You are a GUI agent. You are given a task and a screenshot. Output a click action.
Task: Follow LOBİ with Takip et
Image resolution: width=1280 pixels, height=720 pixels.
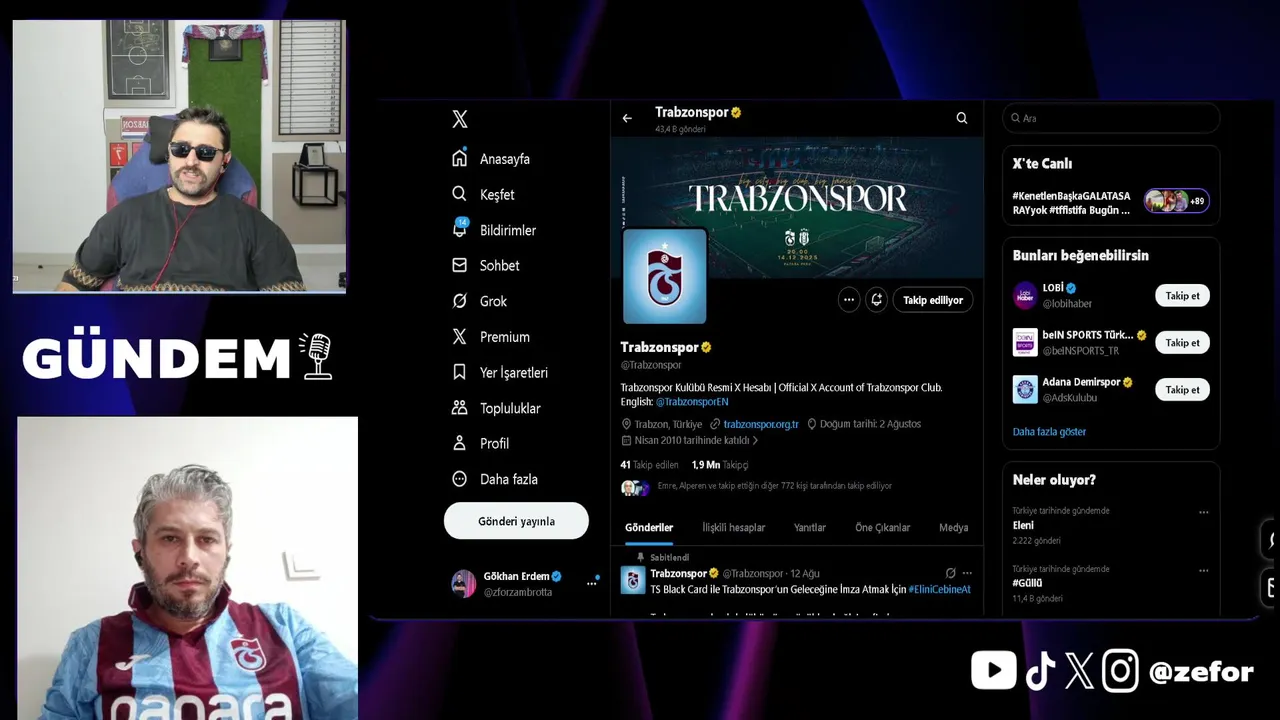tap(1182, 296)
